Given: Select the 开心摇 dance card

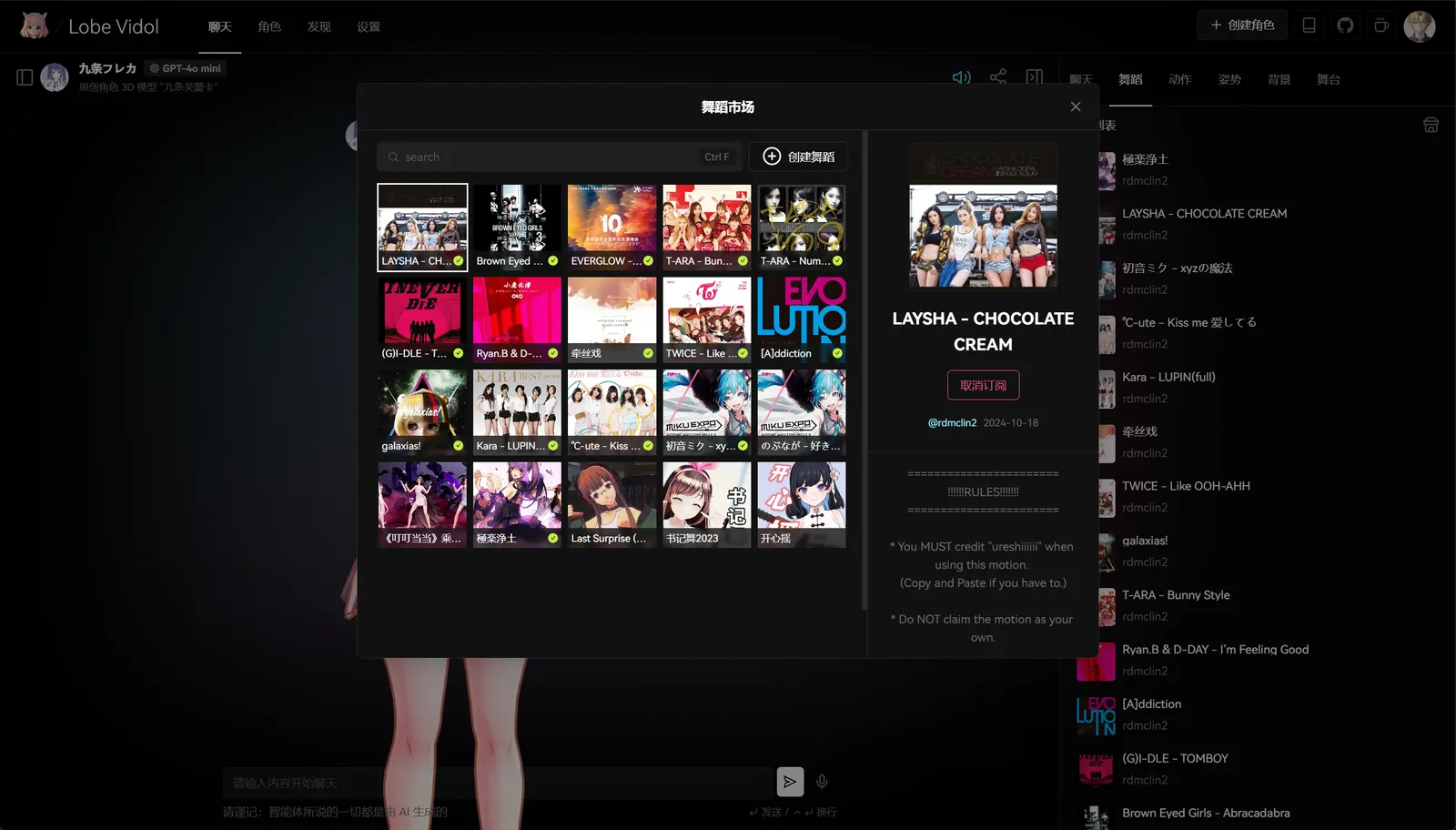Looking at the screenshot, I should (802, 505).
